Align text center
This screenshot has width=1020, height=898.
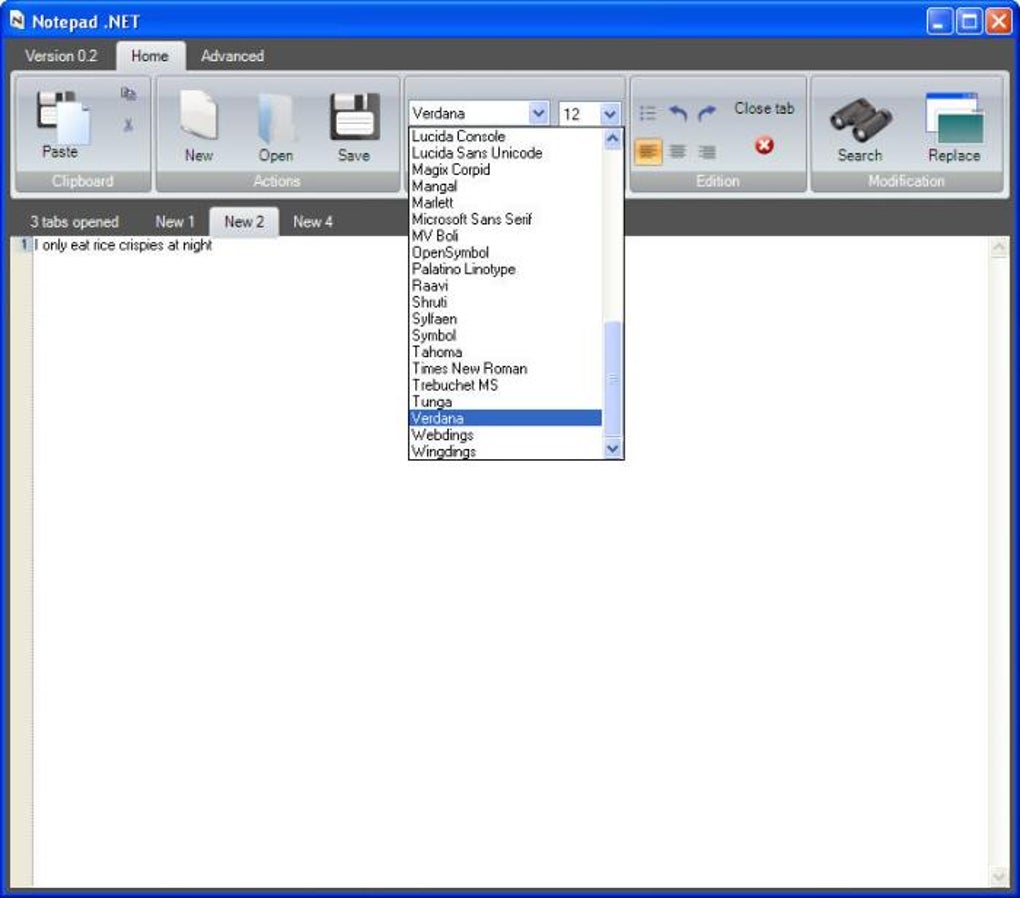click(678, 152)
